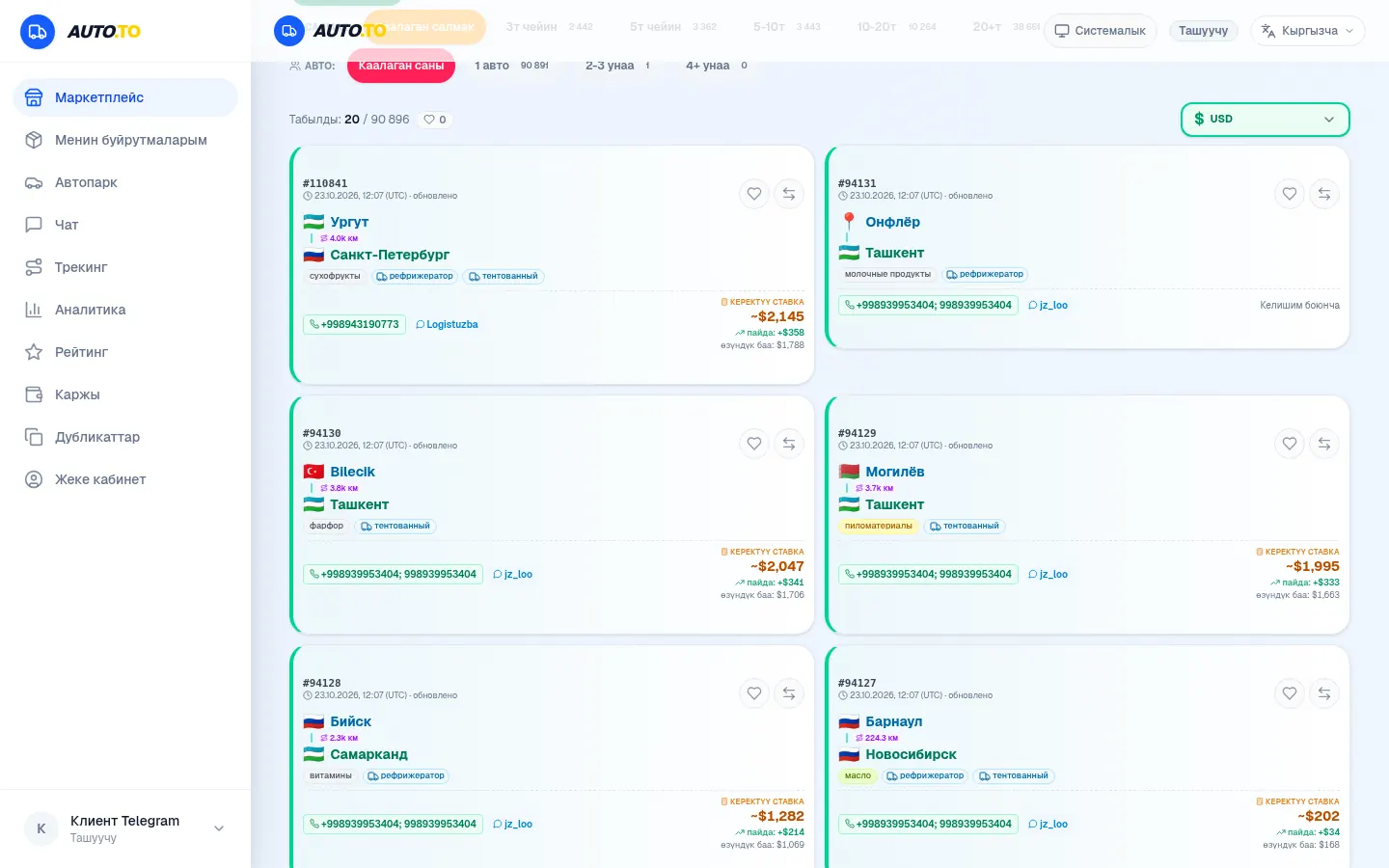Click the swap arrows on order #94130
The image size is (1389, 868).
pos(789,444)
